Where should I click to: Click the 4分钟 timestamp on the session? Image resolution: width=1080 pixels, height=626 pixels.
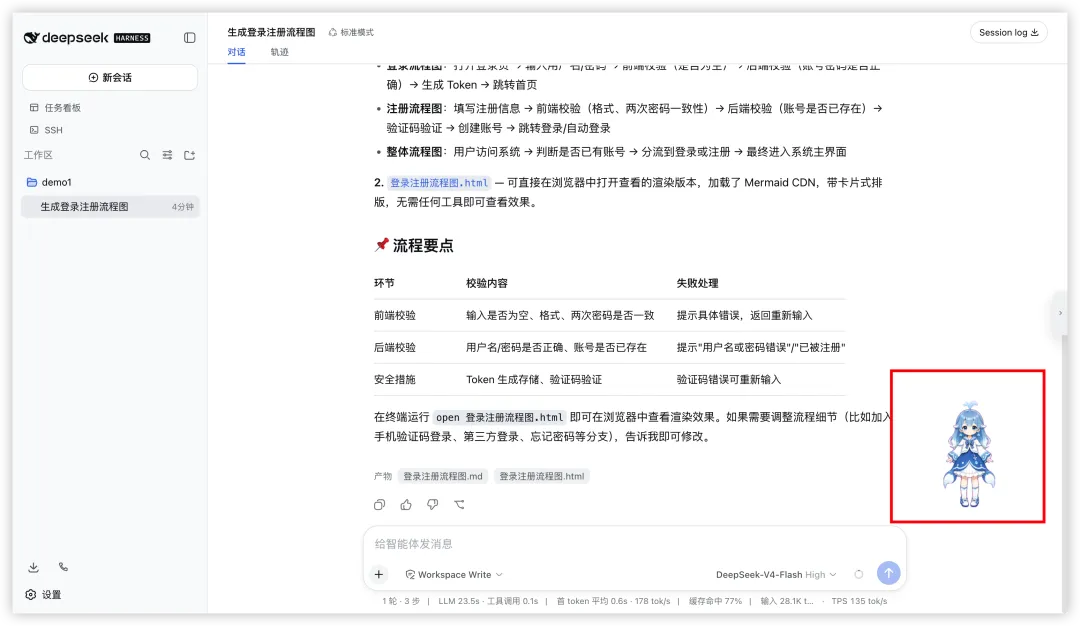tap(183, 207)
